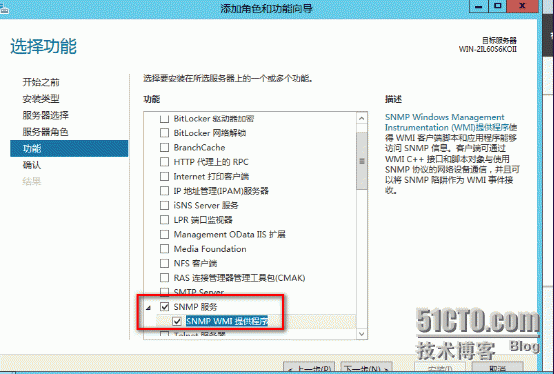Enable the BranchCache feature checkbox
The width and height of the screenshot is (554, 374).
(164, 147)
